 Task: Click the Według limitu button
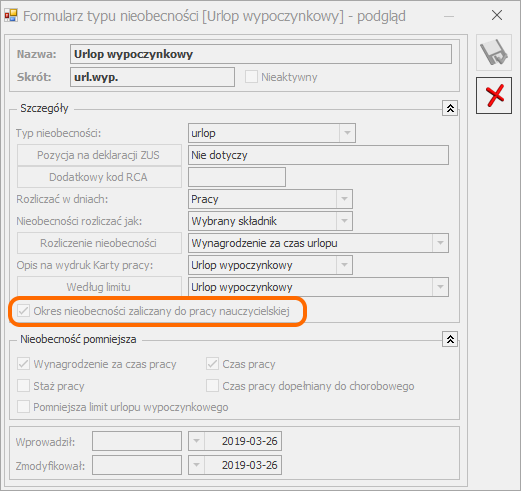coord(99,287)
